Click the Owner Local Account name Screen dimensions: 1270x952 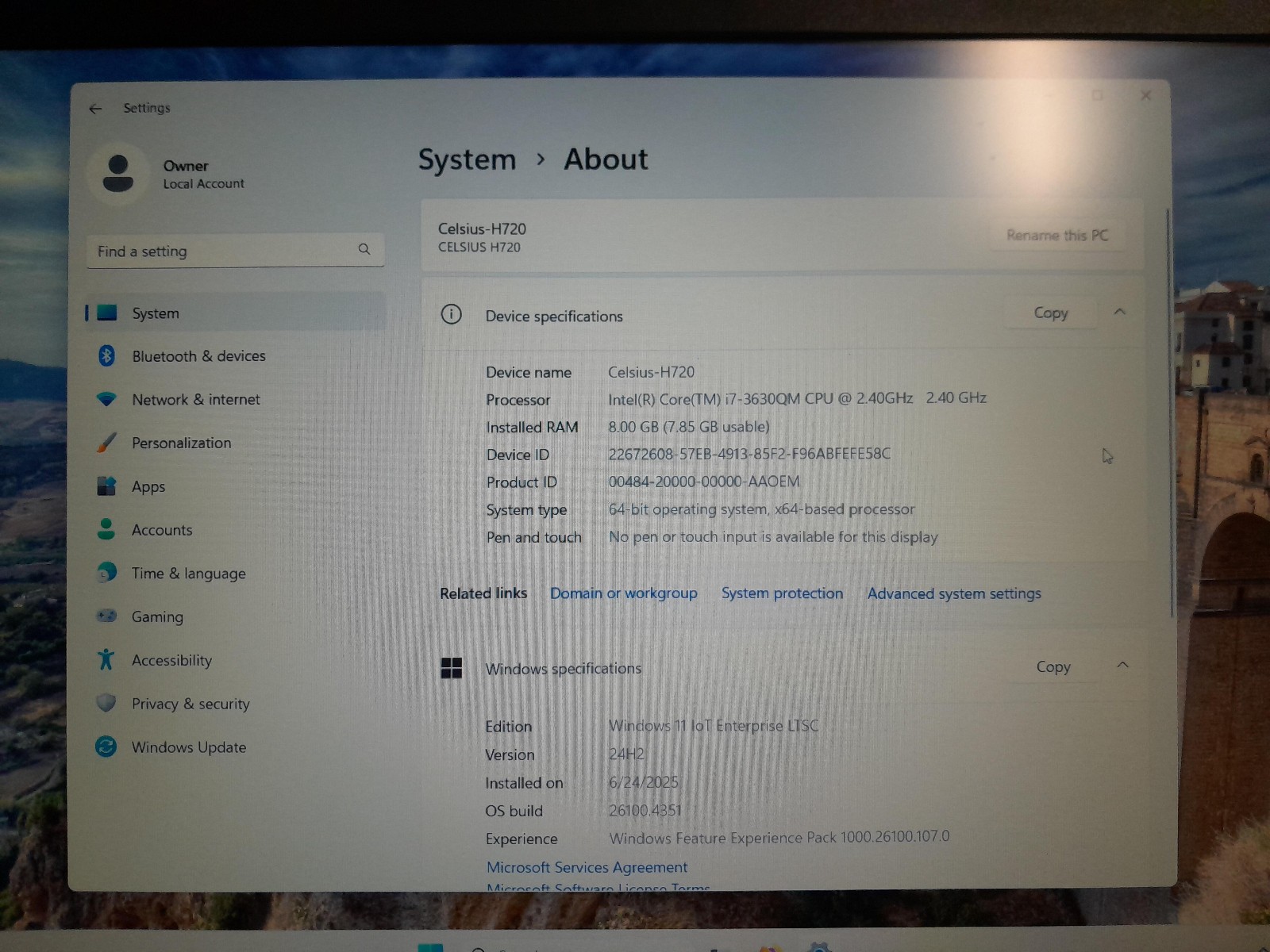(x=203, y=174)
